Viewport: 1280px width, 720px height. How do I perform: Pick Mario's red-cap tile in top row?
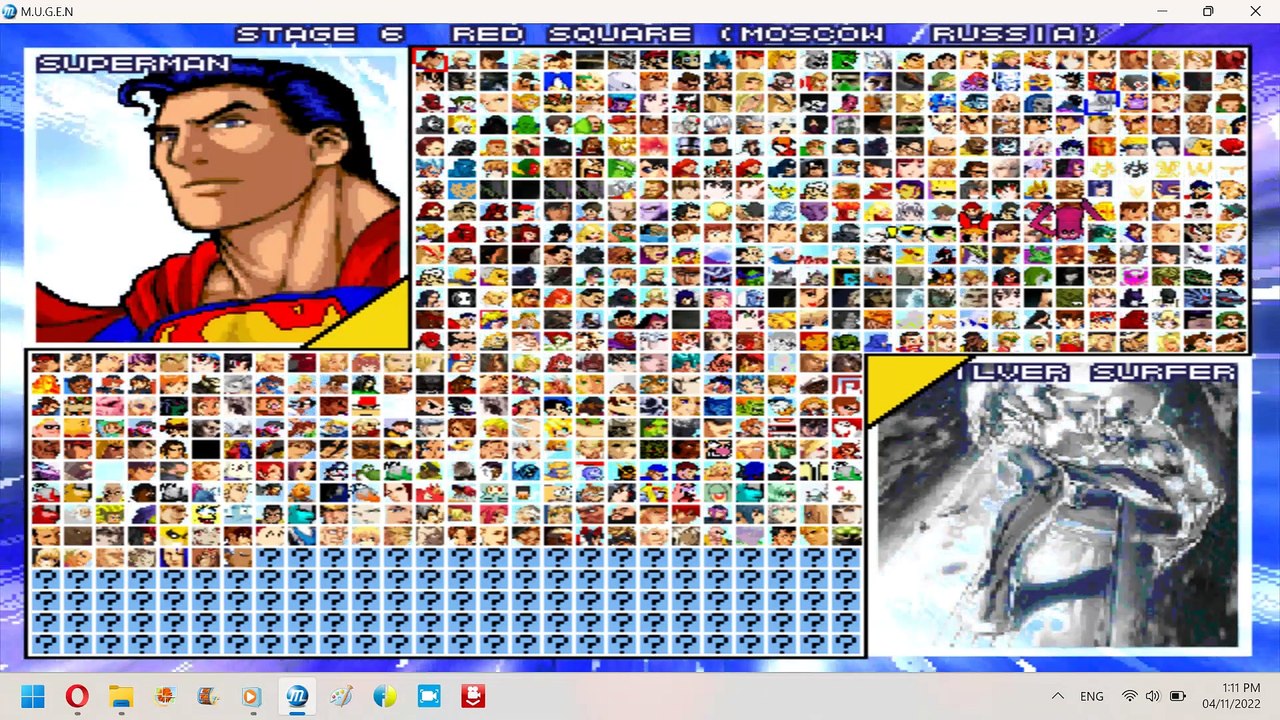click(655, 60)
